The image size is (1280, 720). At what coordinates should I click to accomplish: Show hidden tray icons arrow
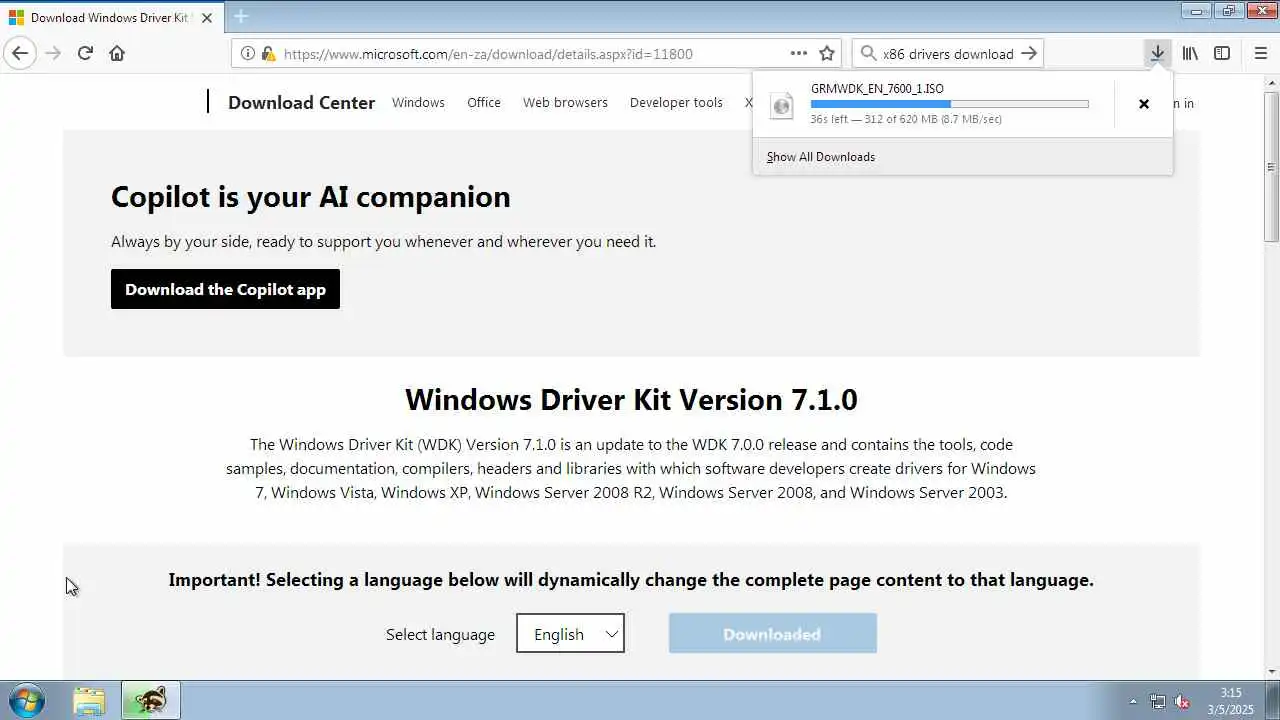(1133, 702)
